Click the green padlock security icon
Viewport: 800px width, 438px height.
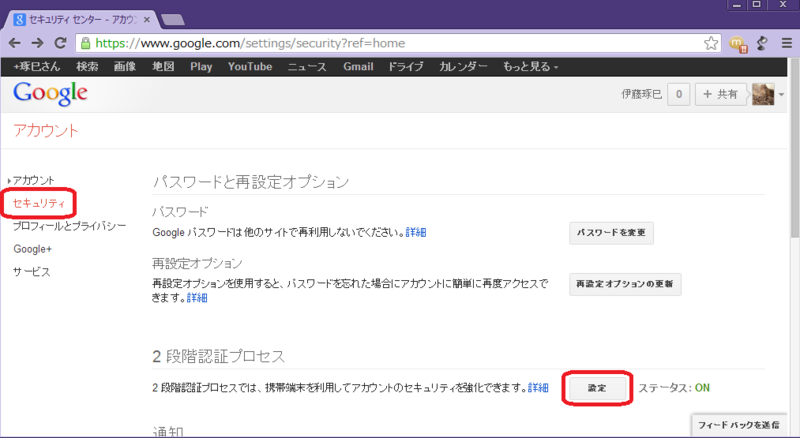coord(86,43)
